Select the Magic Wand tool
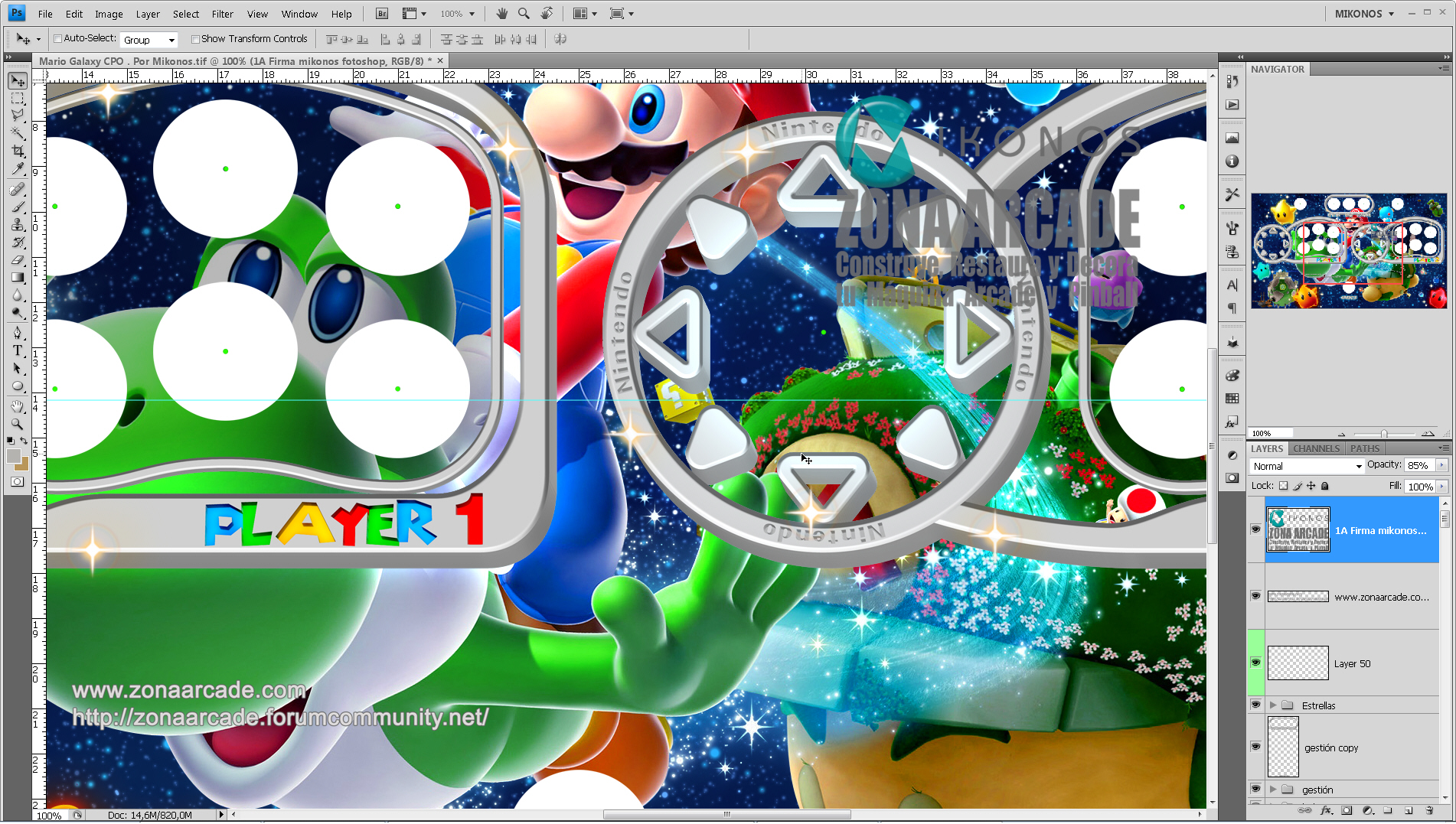The image size is (1456, 824). pos(18,133)
